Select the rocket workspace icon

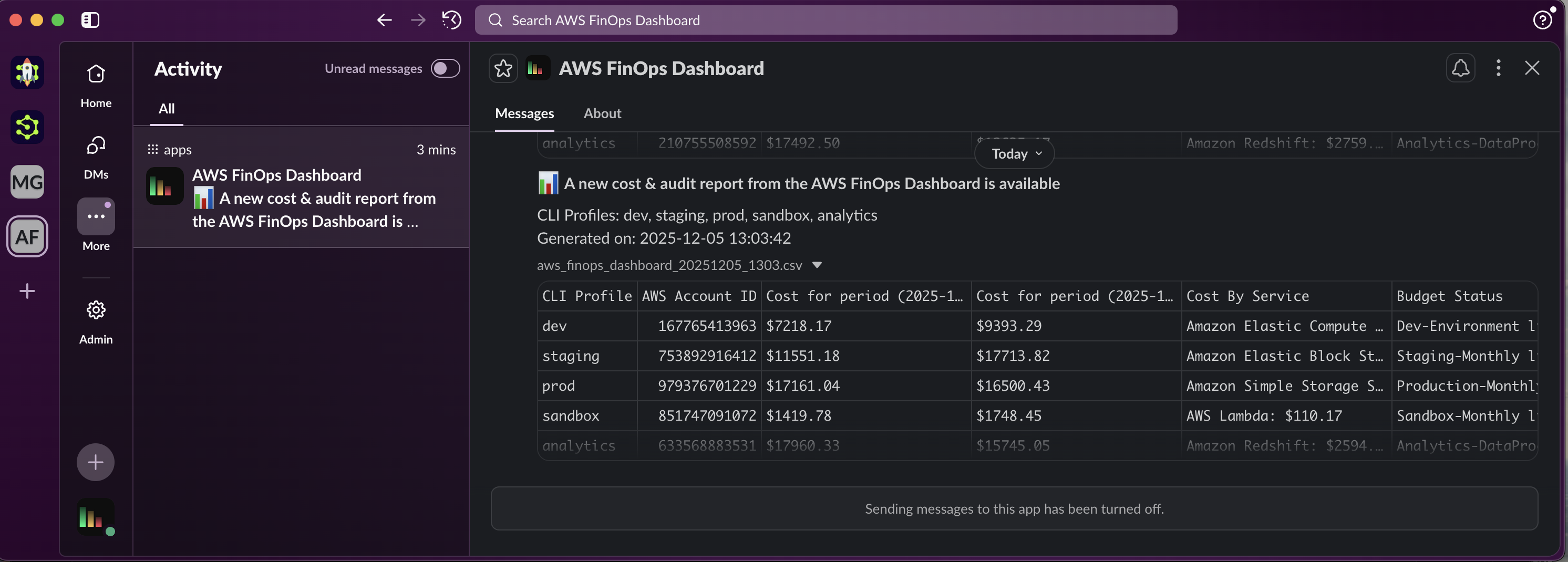coord(27,72)
